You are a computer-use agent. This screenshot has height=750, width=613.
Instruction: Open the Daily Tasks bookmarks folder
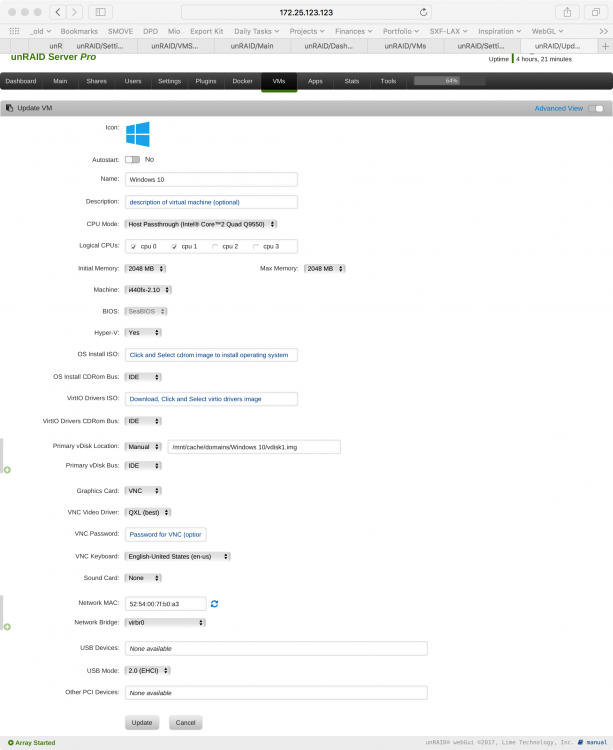tap(256, 31)
